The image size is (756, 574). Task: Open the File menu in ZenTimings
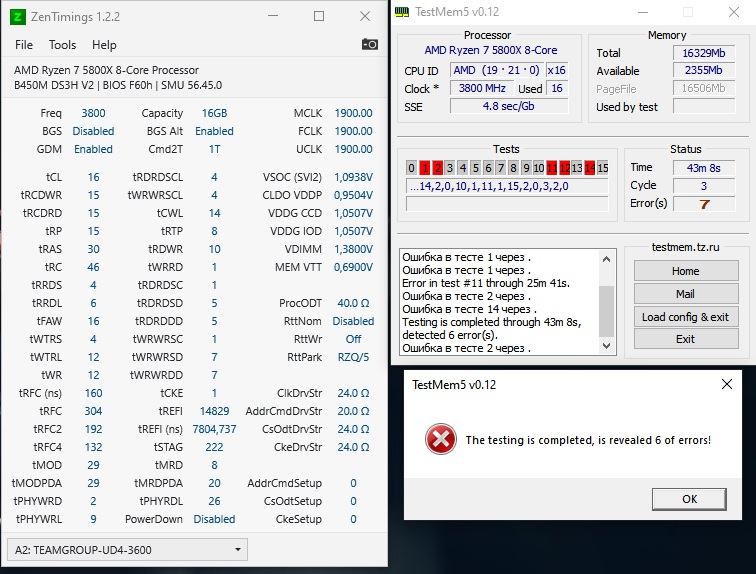pyautogui.click(x=24, y=45)
